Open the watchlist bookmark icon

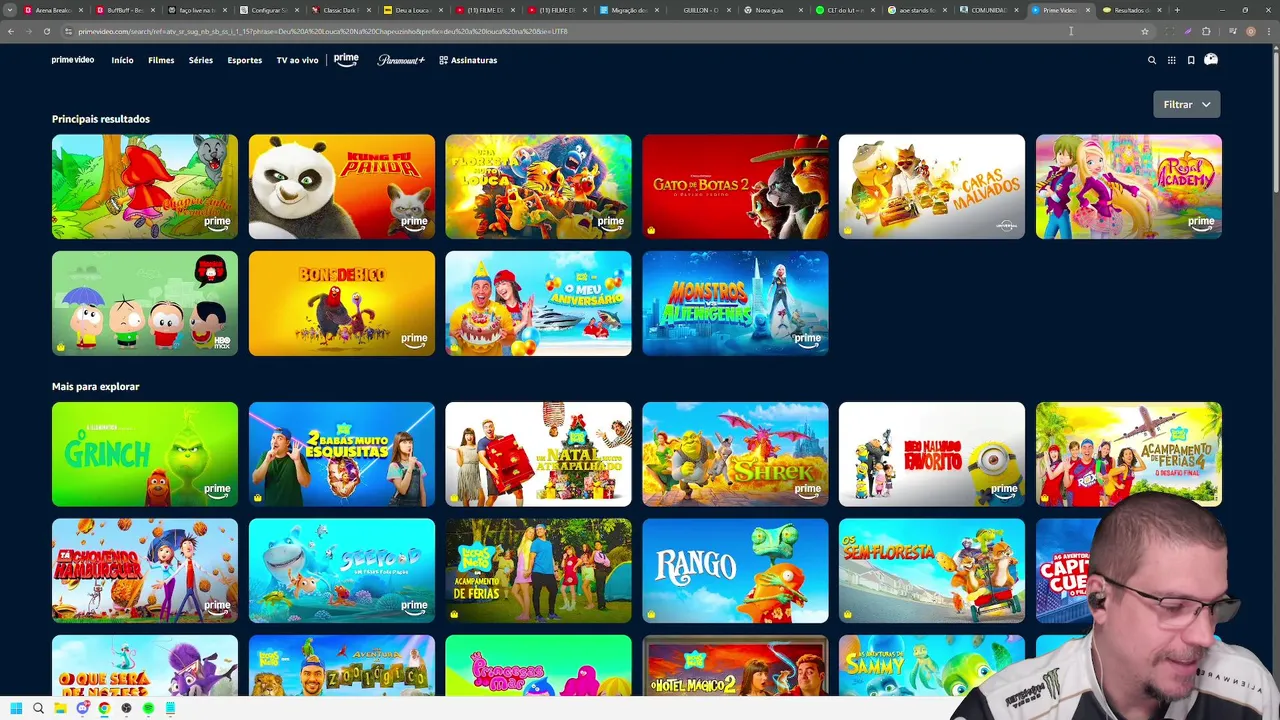pyautogui.click(x=1191, y=60)
